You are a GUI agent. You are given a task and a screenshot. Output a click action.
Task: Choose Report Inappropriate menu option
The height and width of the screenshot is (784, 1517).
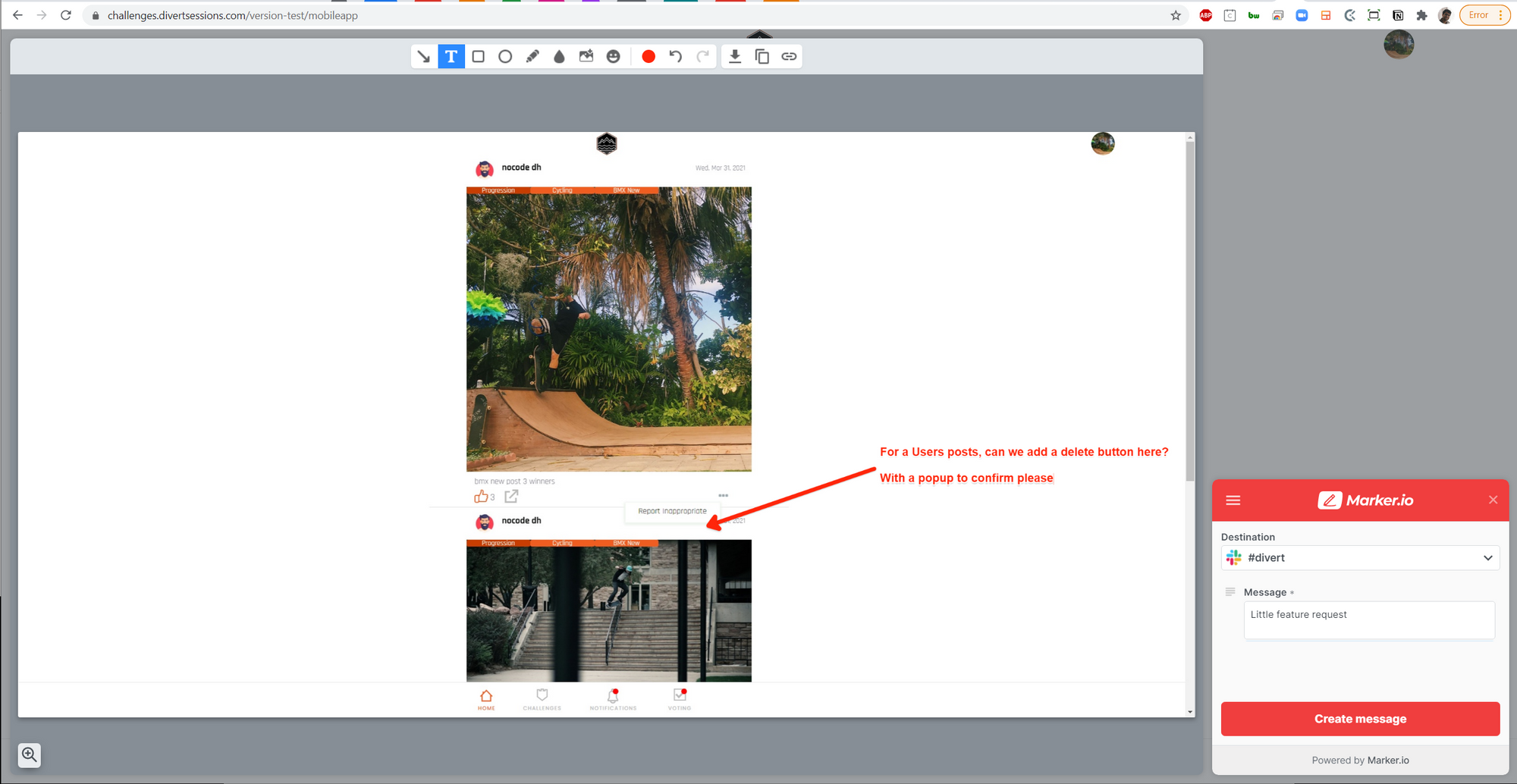[672, 512]
